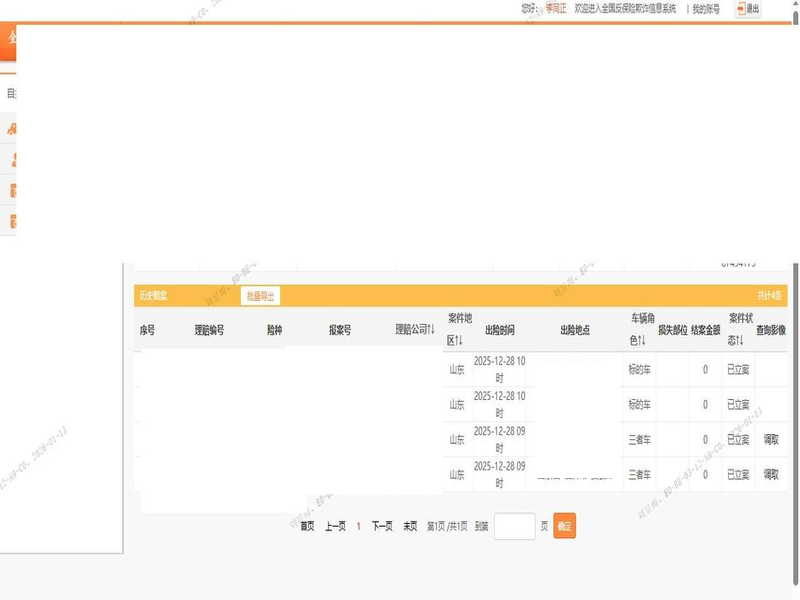Screen dimensions: 800x600
Task: Click 调取 in the last table row
Action: pos(771,474)
